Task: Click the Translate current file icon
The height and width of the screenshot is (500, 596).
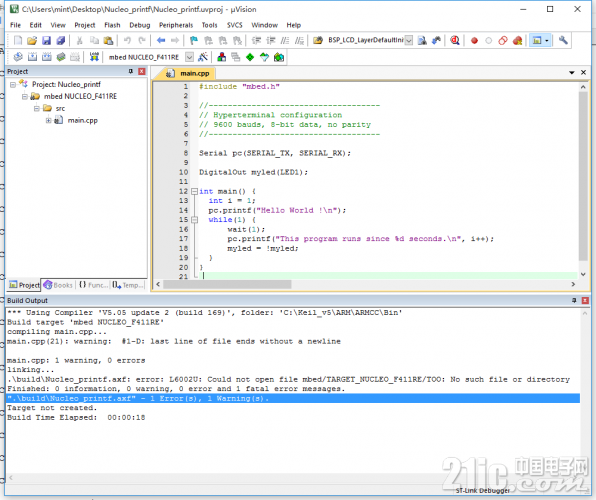Action: click(x=18, y=57)
